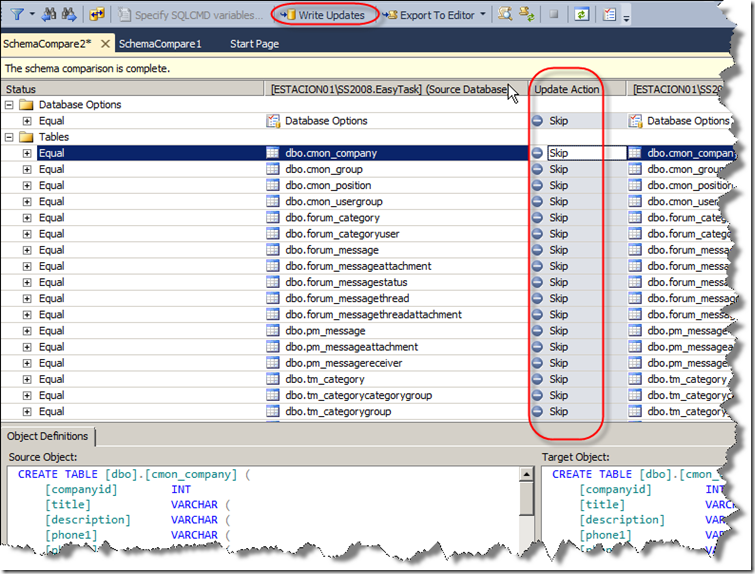The width and height of the screenshot is (755, 574).
Task: Expand the dbo.forum_category row
Action: pyautogui.click(x=27, y=218)
